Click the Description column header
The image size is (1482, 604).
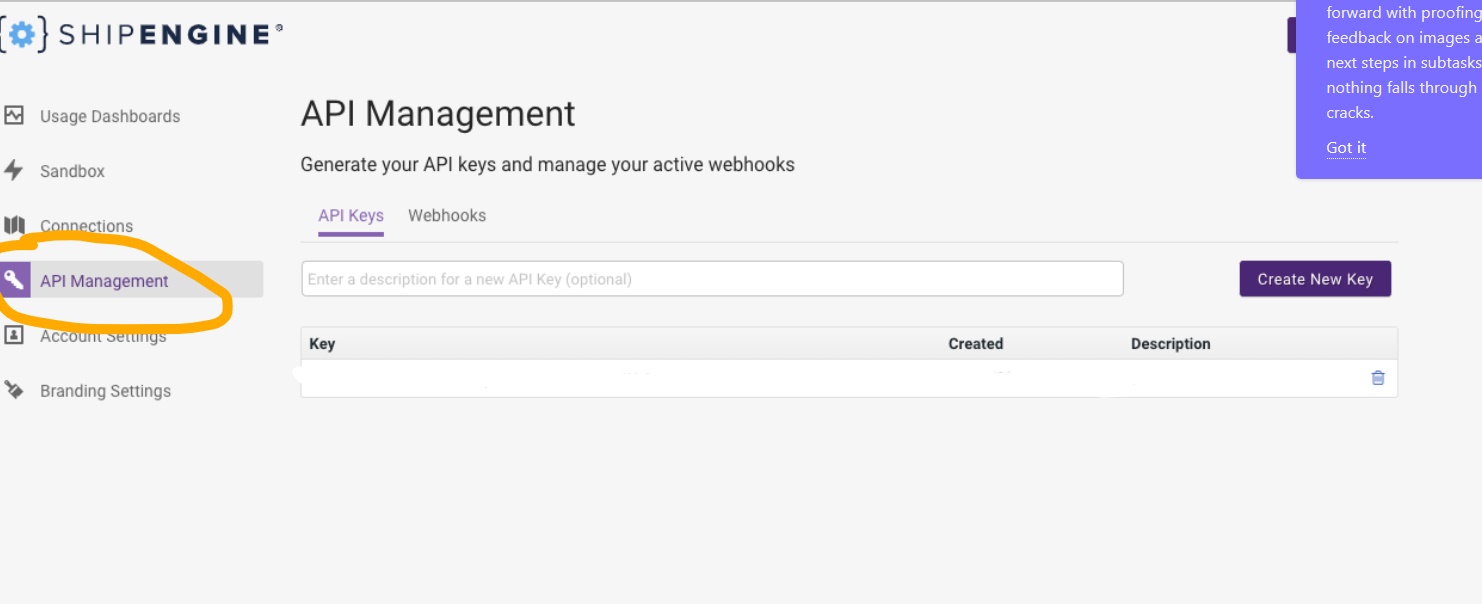1170,344
